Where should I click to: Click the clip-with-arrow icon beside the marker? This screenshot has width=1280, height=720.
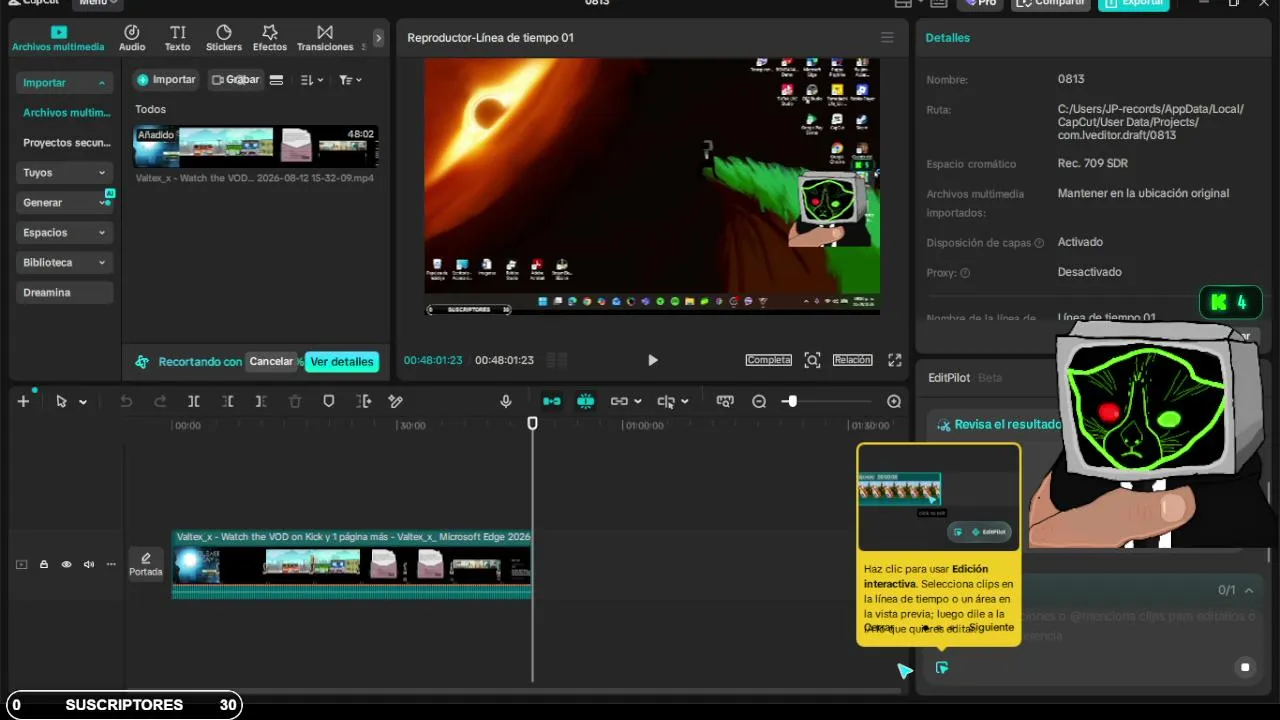(363, 401)
